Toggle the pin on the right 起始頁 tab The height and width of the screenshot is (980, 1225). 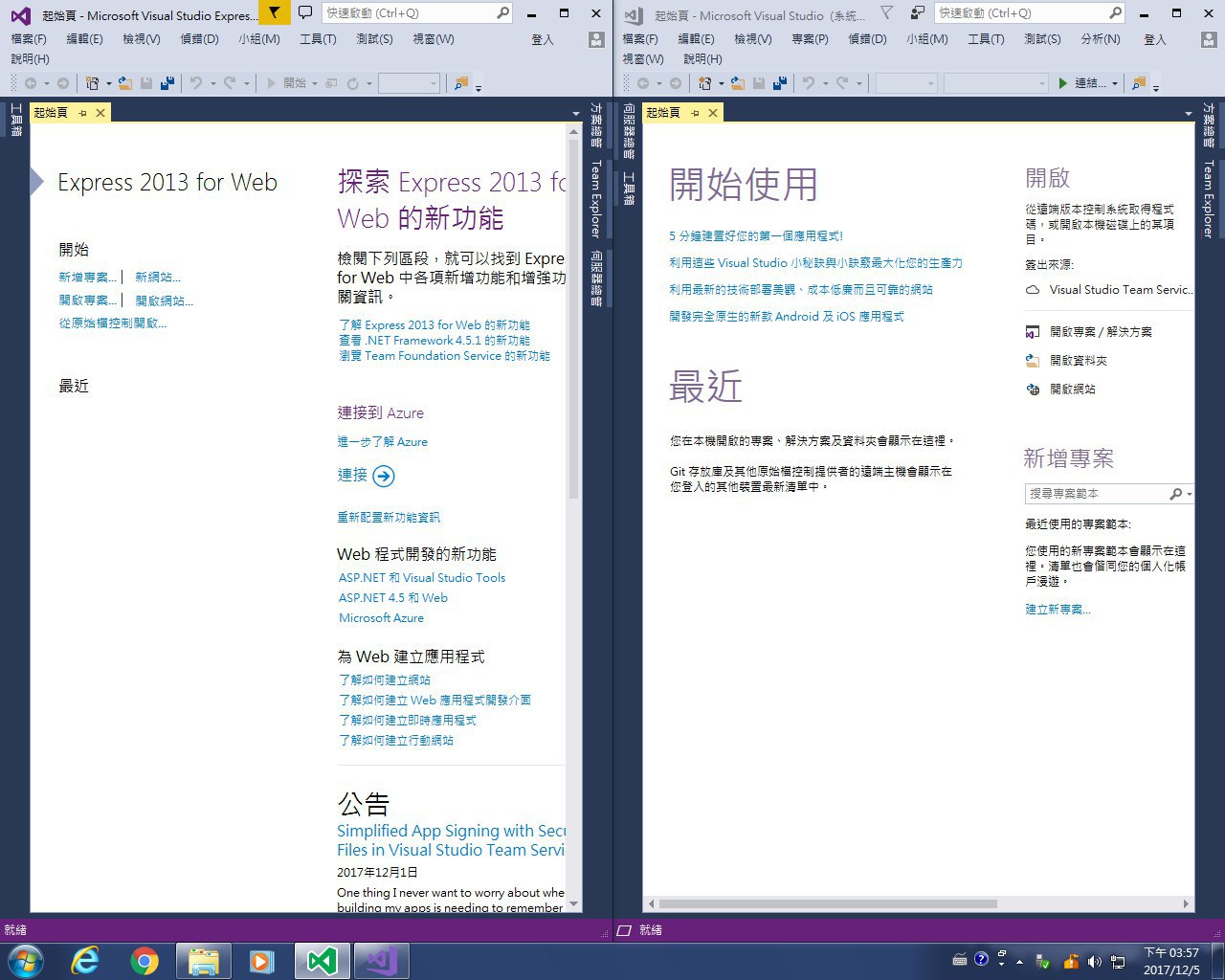pos(695,113)
